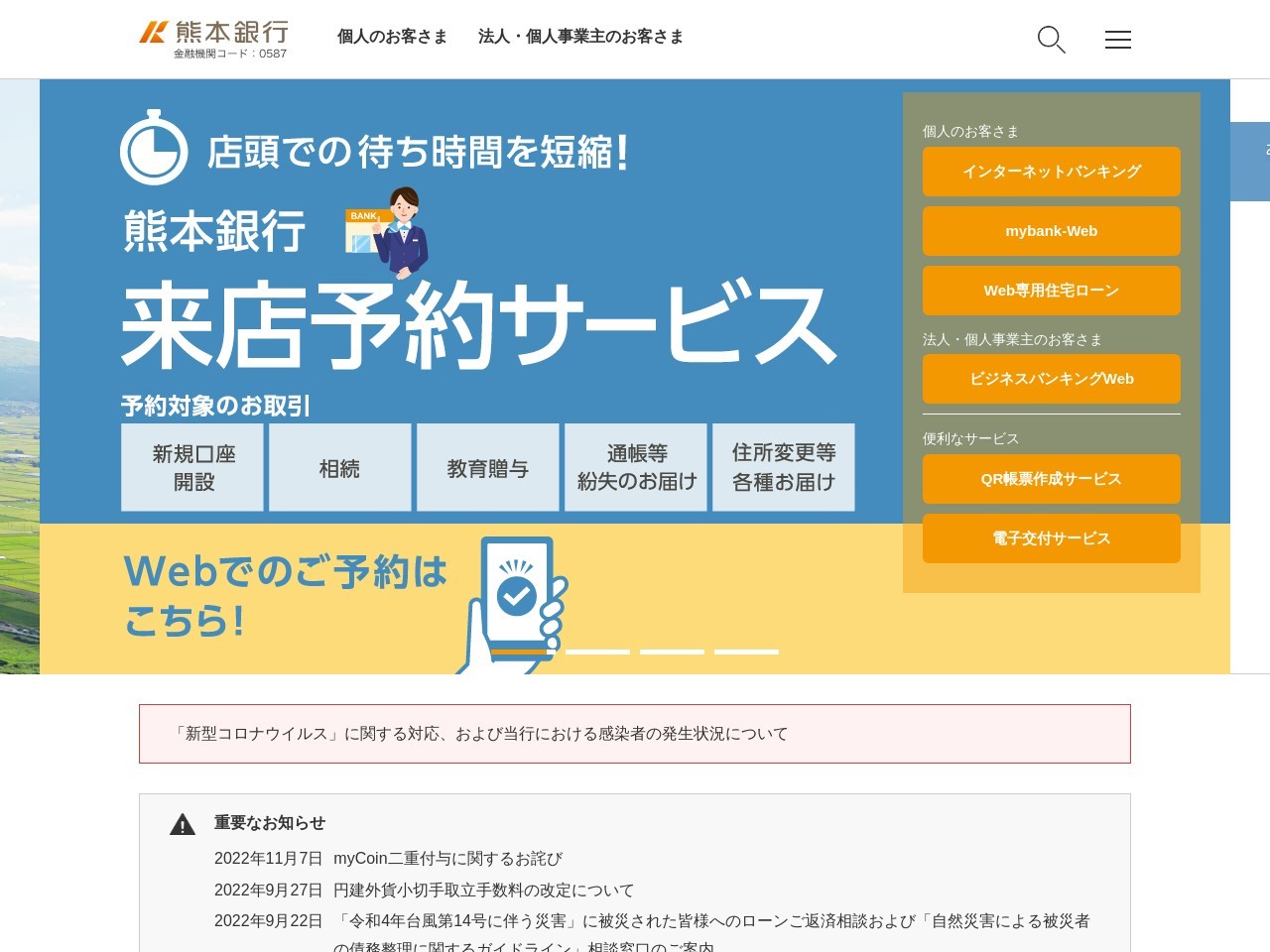Click 相続 tile in banner
The height and width of the screenshot is (952, 1270).
340,467
